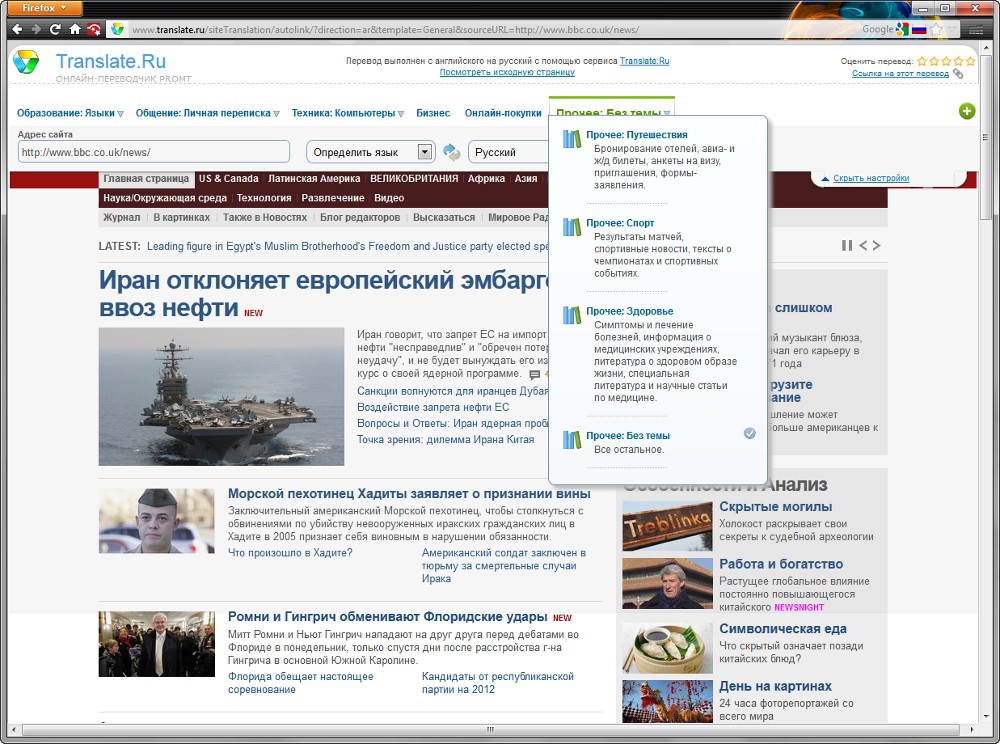
Task: Click the bookmark star in address bar
Action: [x=936, y=29]
